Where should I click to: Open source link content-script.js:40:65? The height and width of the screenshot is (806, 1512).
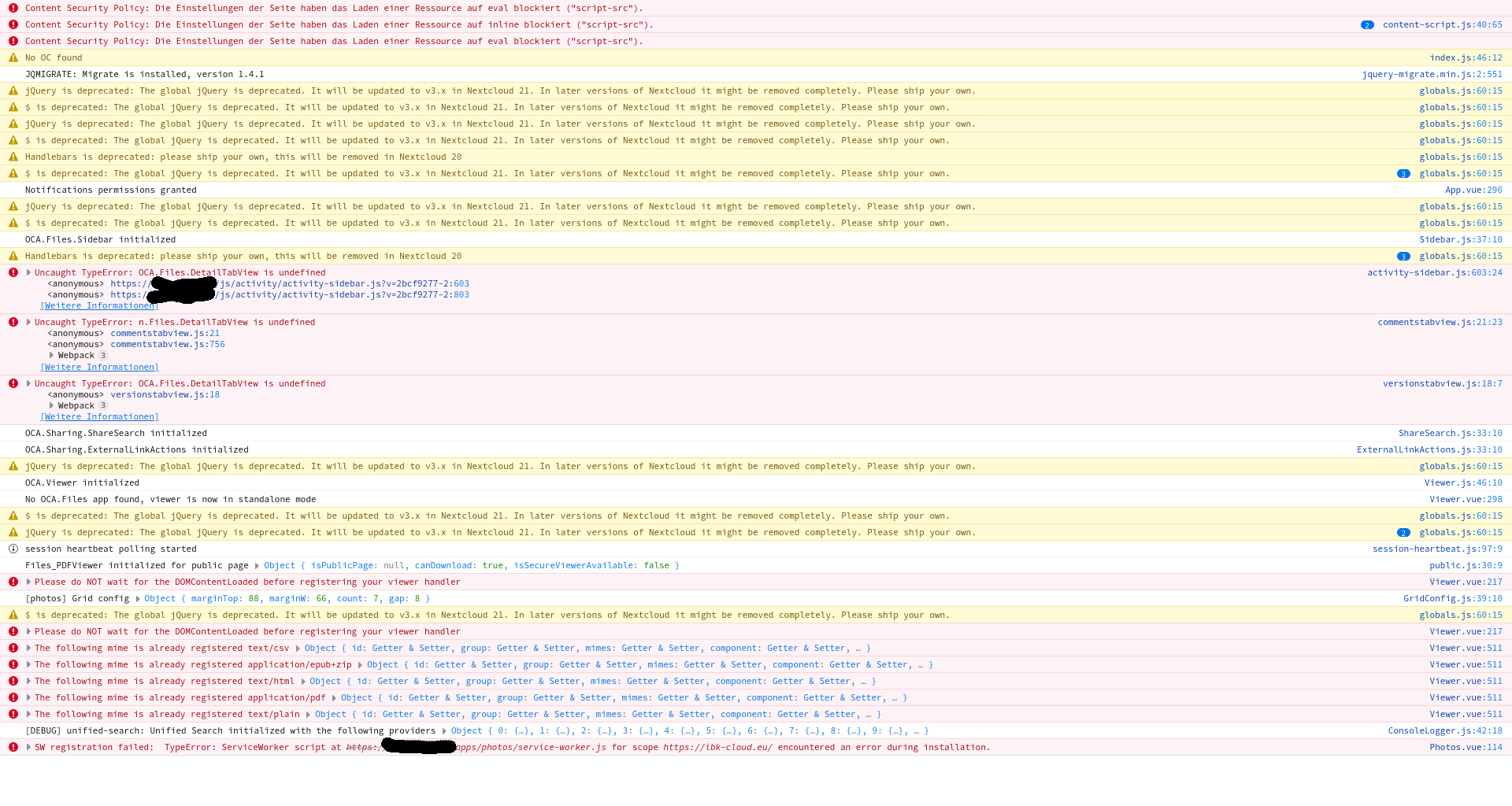(1442, 24)
